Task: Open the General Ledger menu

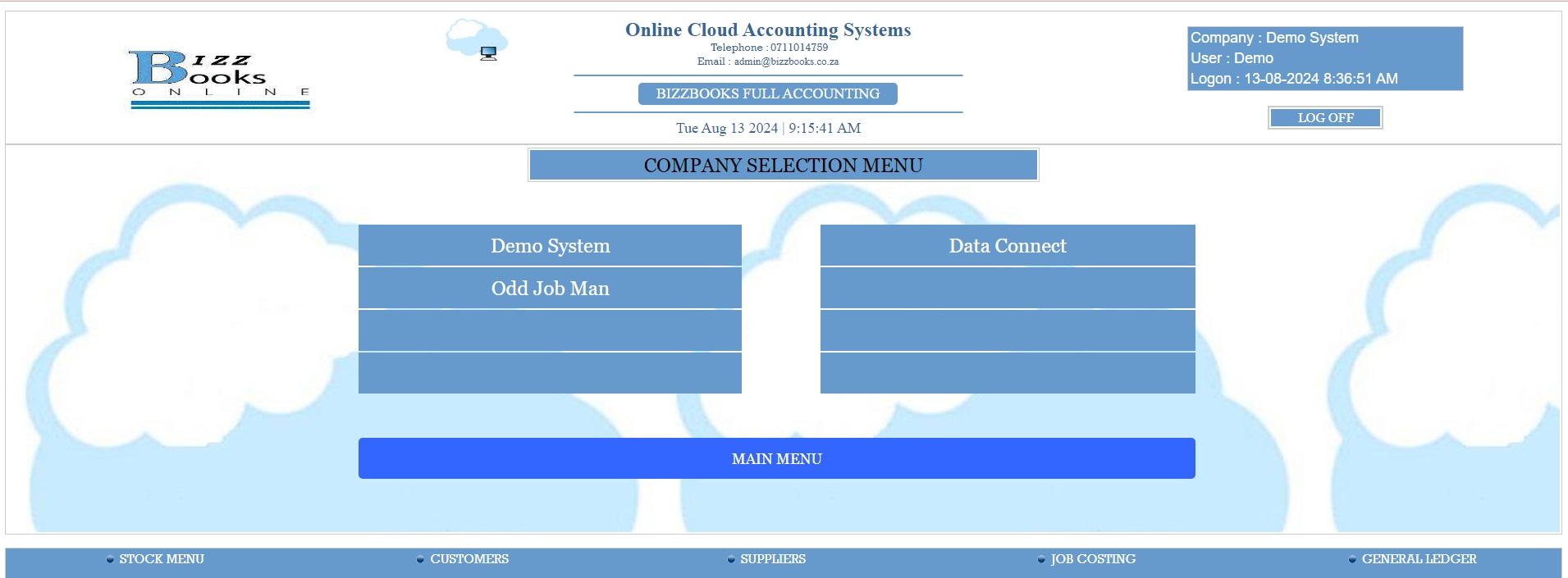Action: coord(1418,559)
